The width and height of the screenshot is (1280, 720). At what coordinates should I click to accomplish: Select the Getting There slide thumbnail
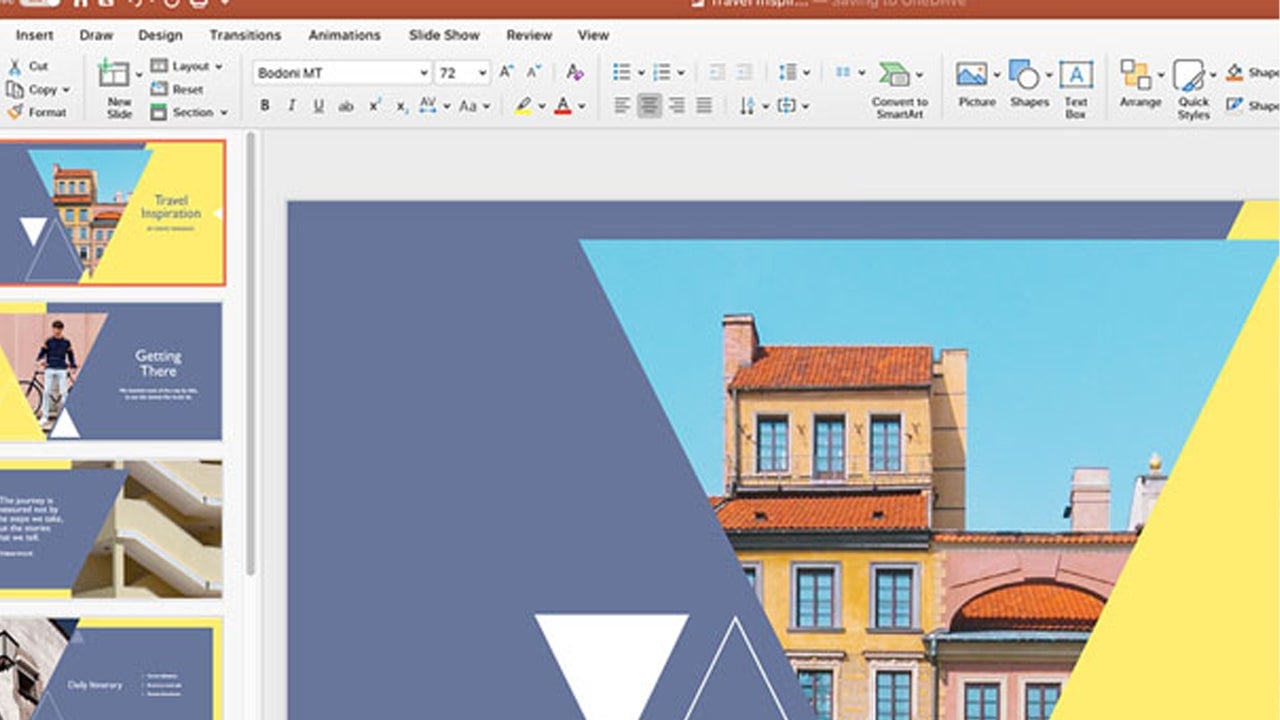click(111, 372)
